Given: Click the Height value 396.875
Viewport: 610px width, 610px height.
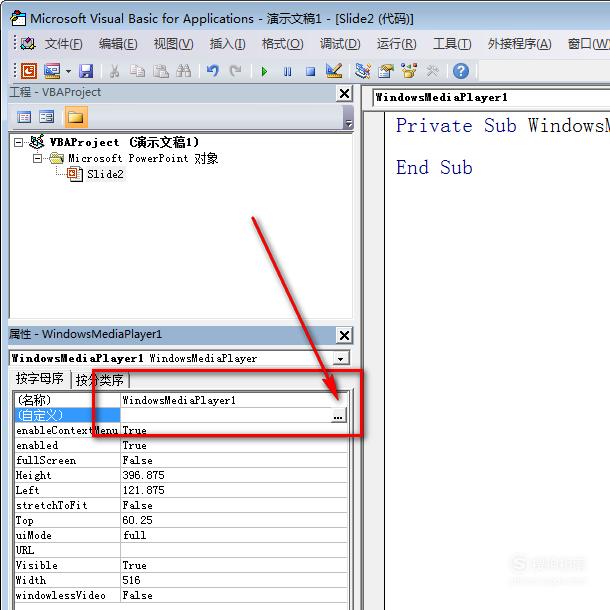Looking at the screenshot, I should point(233,475).
